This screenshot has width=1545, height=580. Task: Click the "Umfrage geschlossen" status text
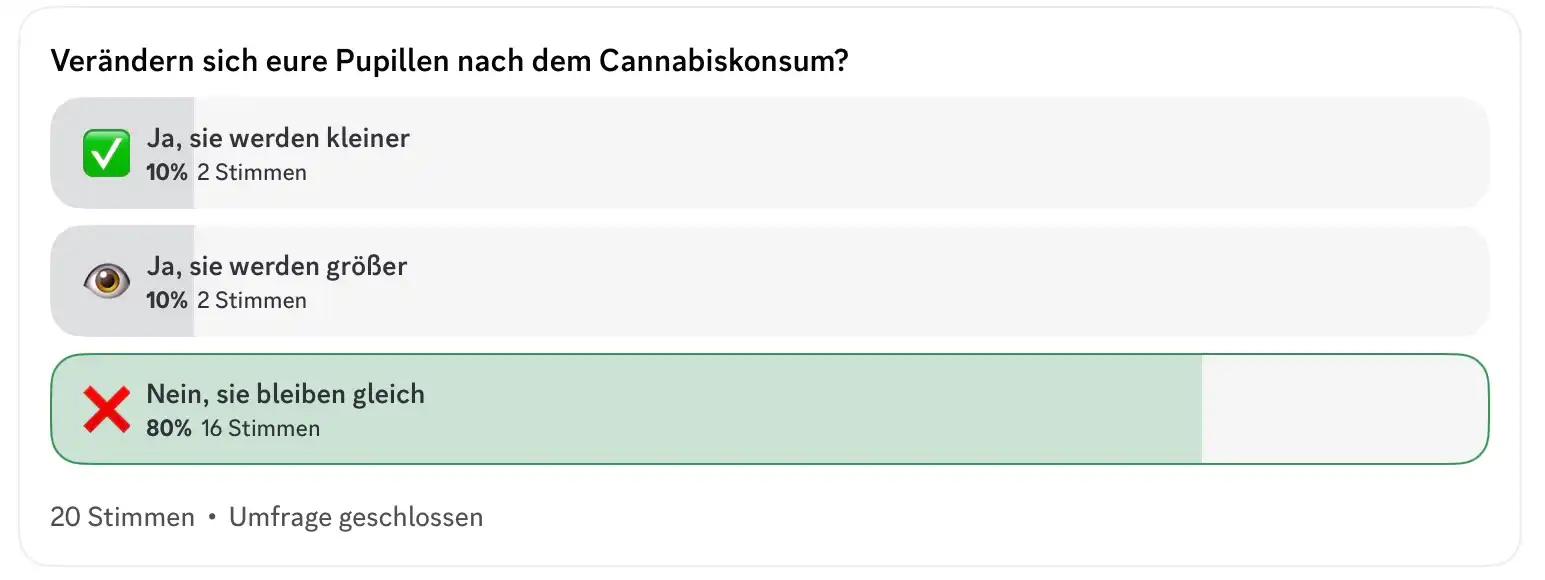356,517
